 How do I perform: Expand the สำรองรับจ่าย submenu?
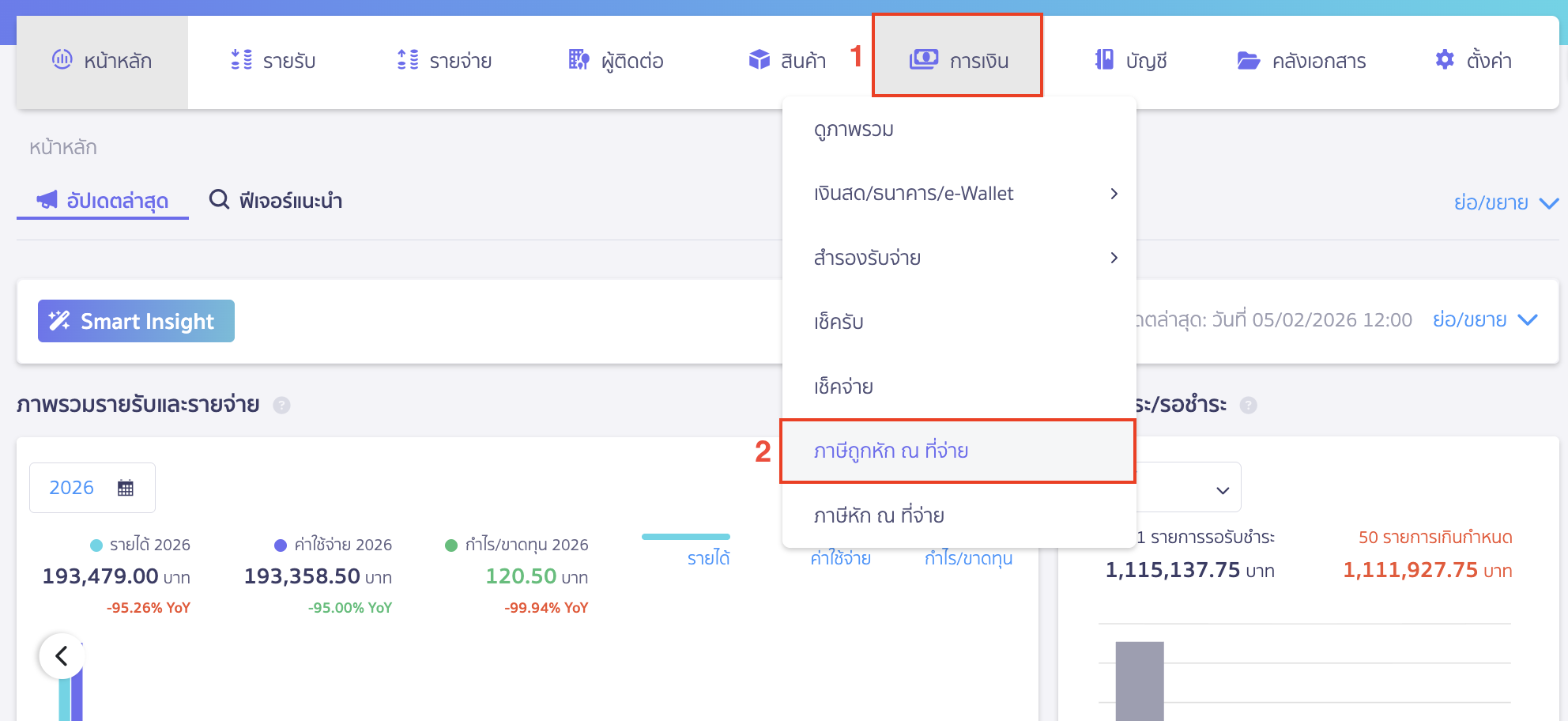pos(1114,258)
